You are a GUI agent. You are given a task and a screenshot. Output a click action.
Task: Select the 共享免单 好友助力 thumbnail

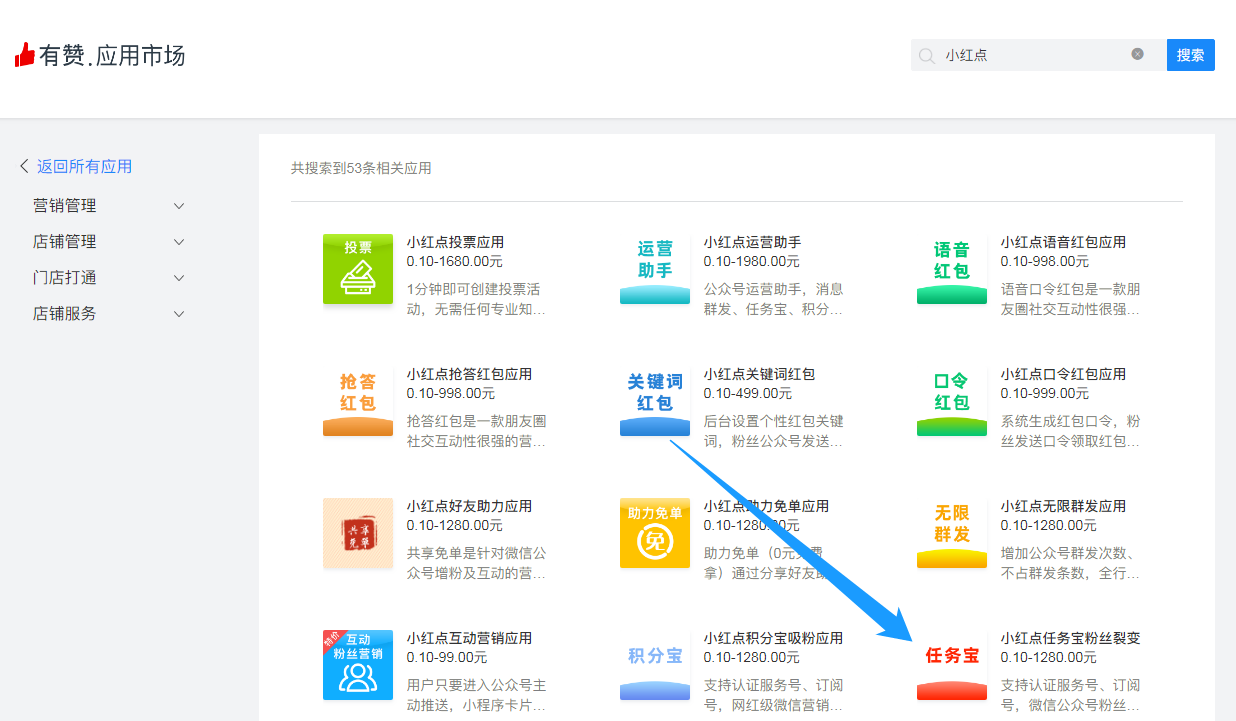tap(358, 533)
